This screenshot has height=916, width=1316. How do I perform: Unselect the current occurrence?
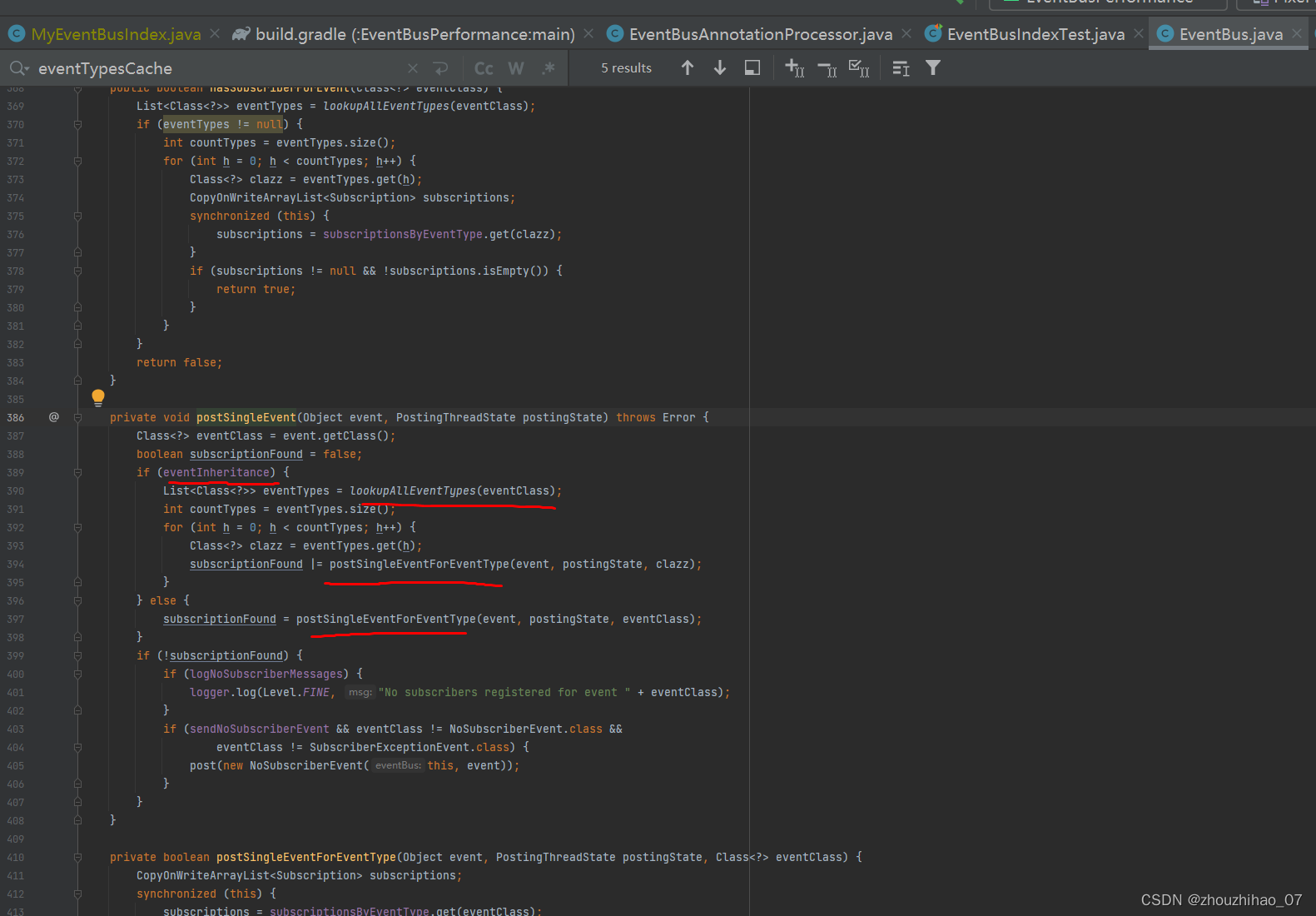click(827, 67)
